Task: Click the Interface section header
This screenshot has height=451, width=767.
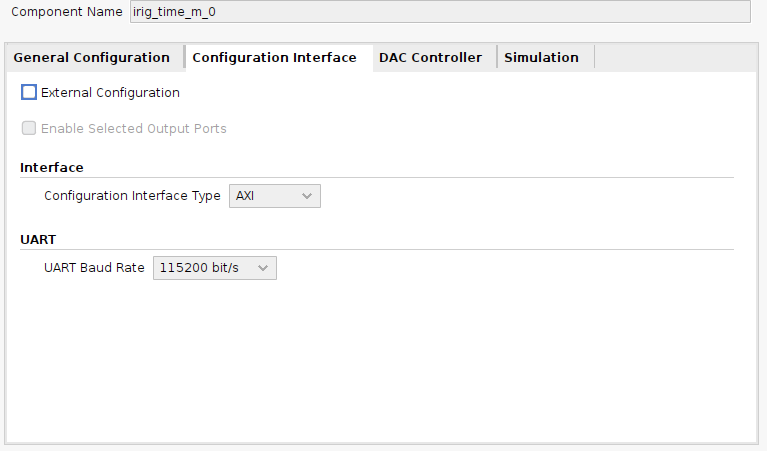Action: 52,167
